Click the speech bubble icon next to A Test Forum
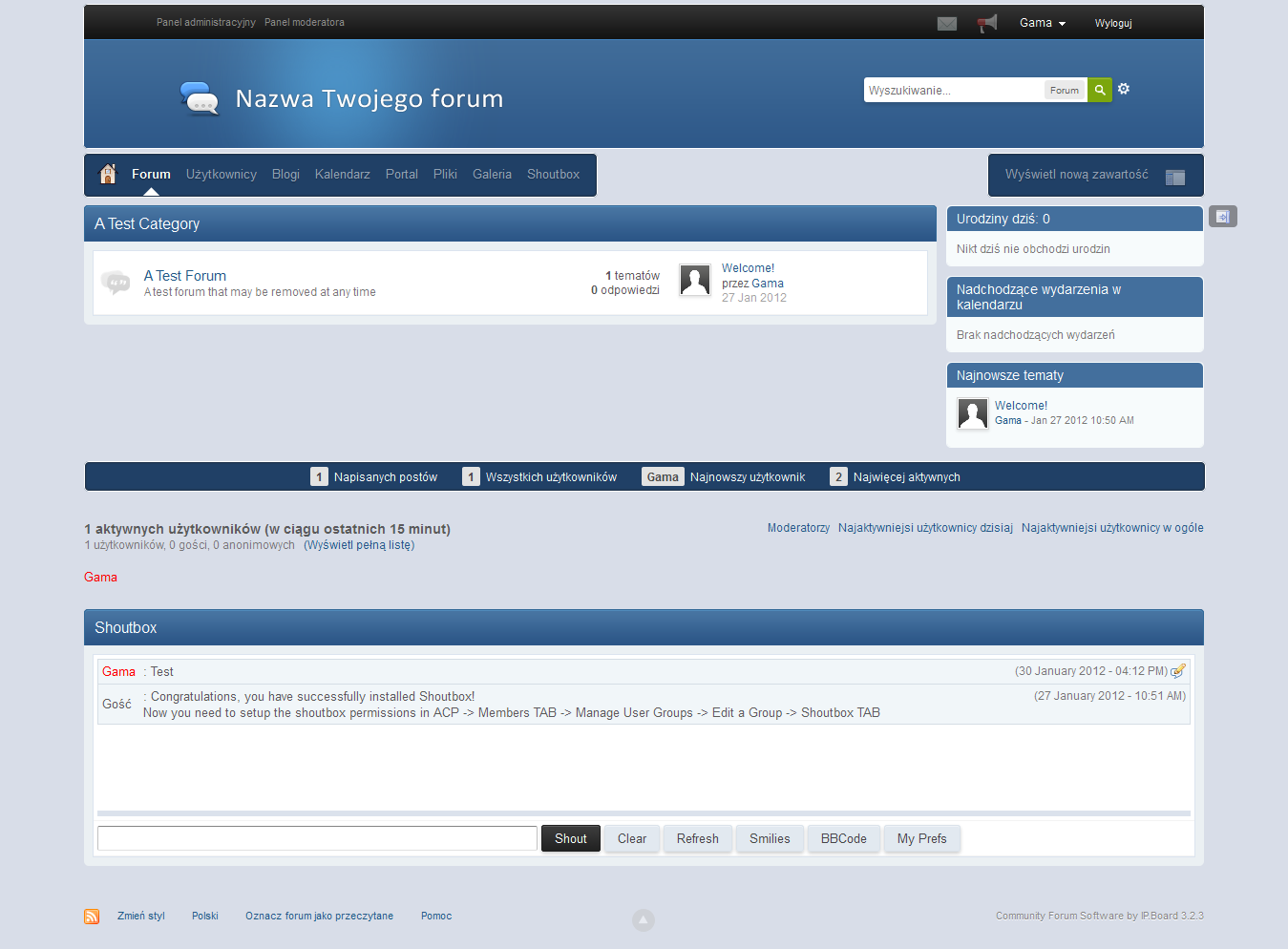 point(116,283)
